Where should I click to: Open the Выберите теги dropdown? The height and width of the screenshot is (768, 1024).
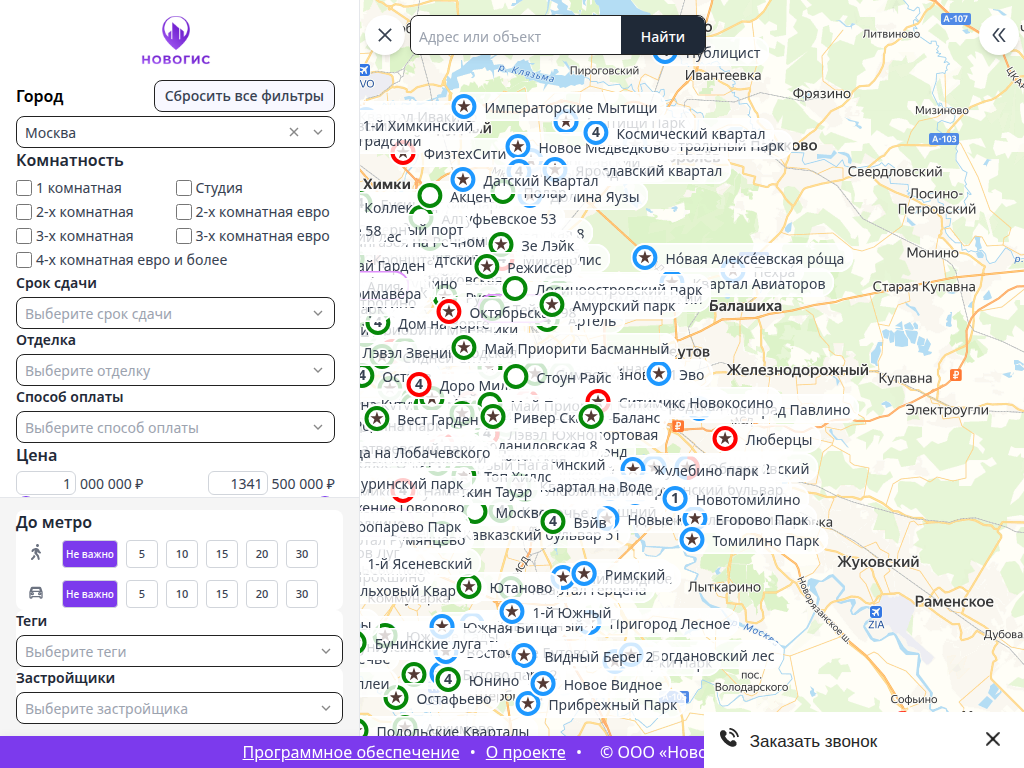pyautogui.click(x=179, y=651)
